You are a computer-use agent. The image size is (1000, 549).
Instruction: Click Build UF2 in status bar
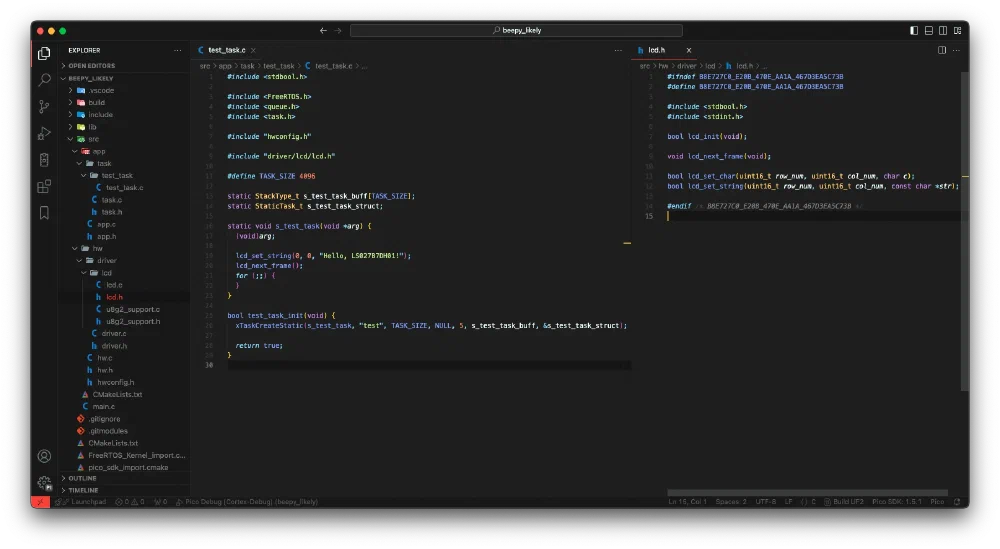(x=845, y=502)
